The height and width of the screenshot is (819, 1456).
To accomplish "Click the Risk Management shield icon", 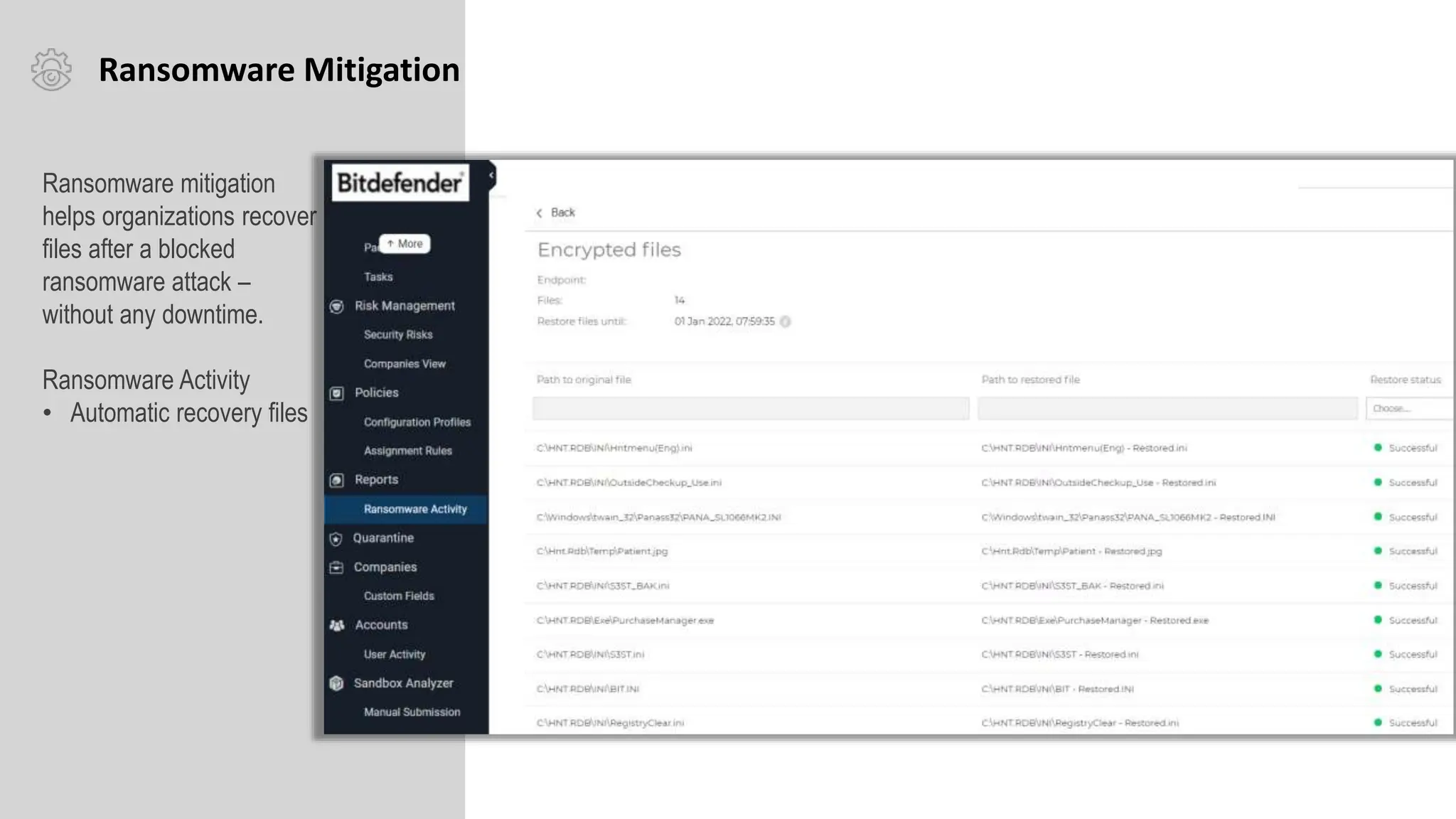I will pos(337,306).
